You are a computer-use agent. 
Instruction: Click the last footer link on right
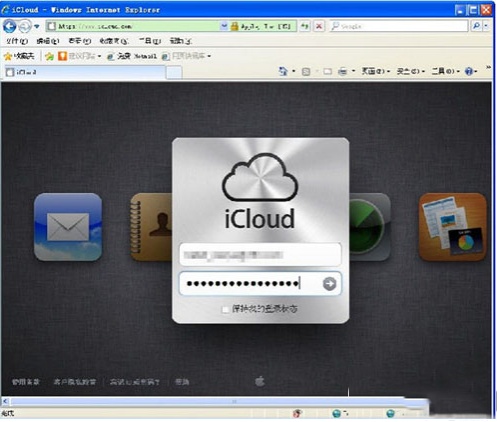182,382
